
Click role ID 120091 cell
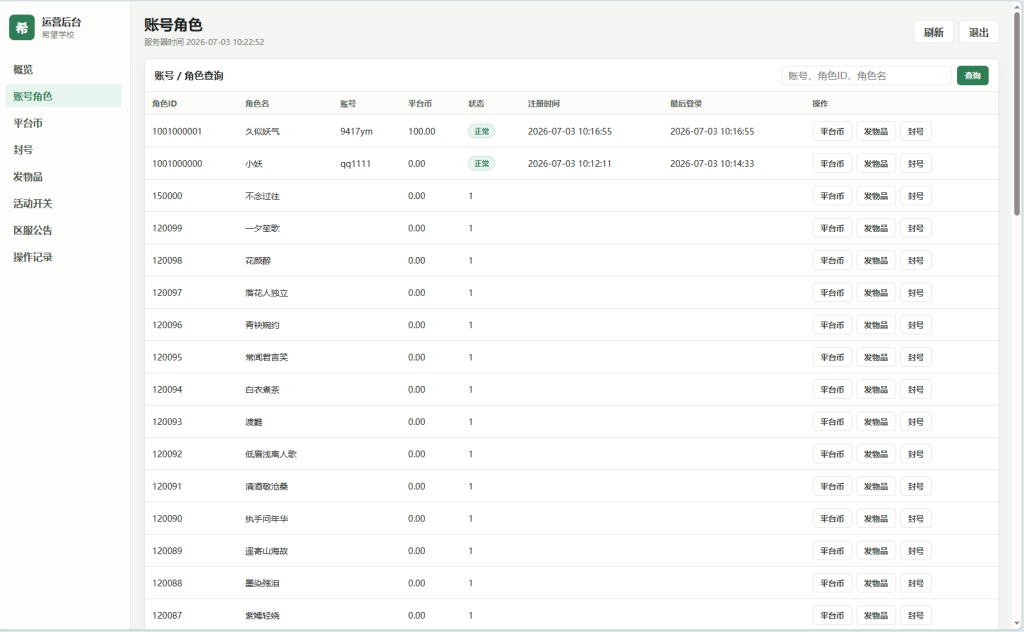tap(167, 486)
